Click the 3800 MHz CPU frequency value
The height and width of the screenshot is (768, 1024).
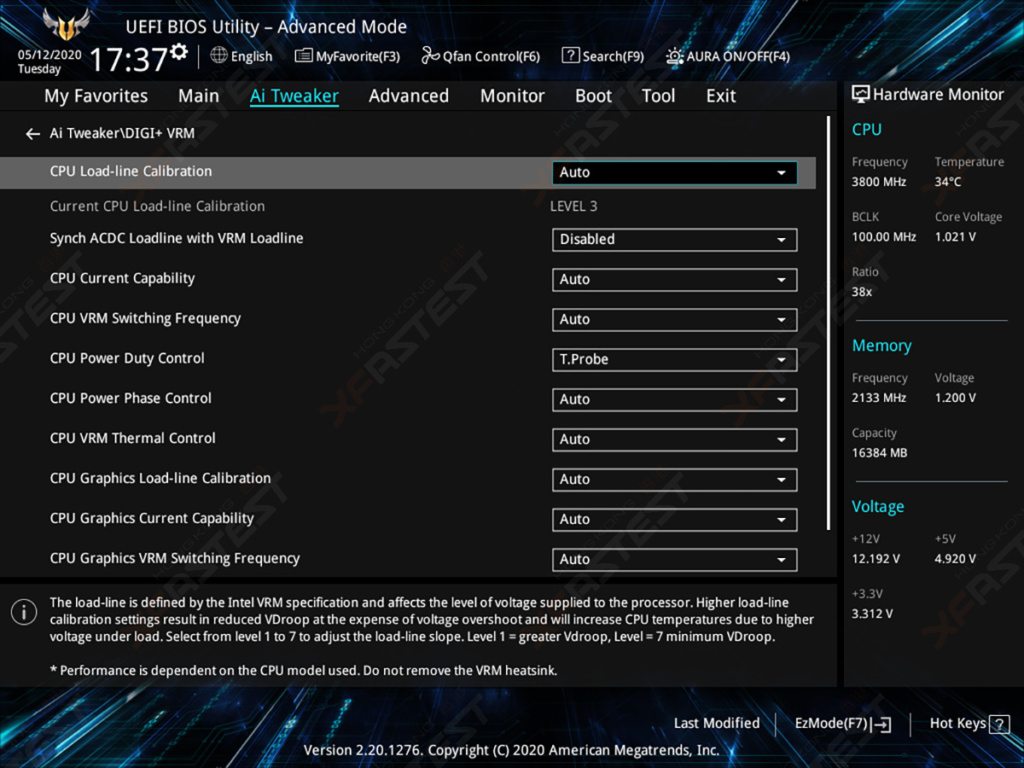click(x=879, y=182)
